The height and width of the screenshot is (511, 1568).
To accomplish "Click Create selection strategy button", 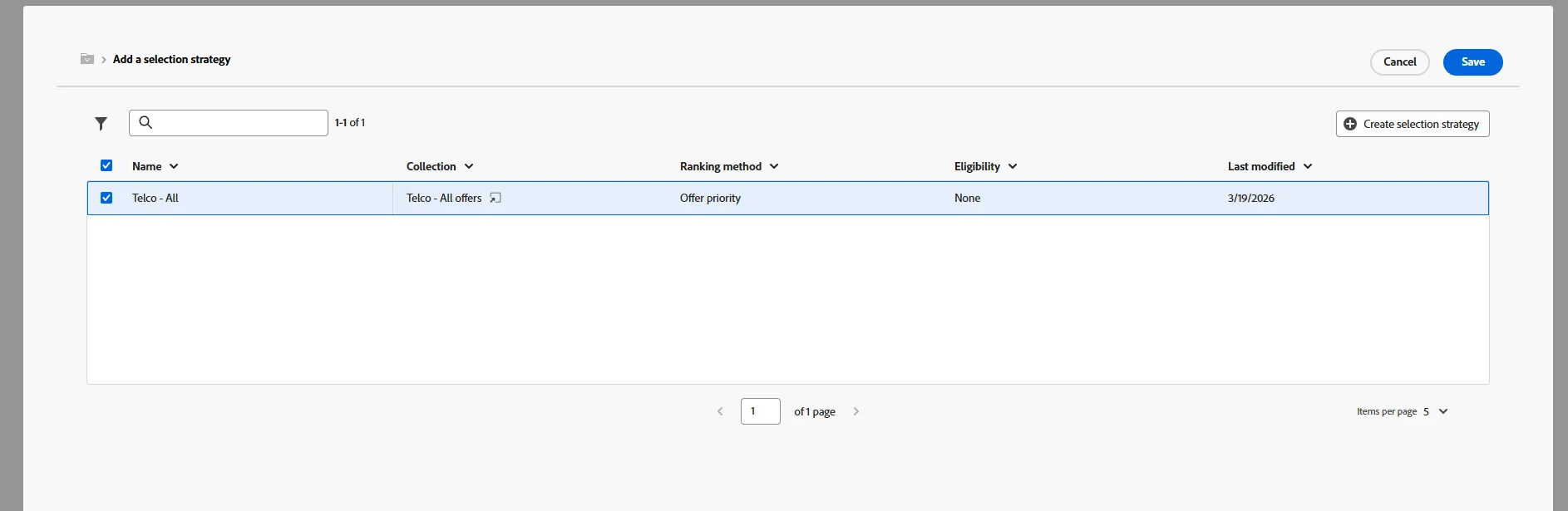I will (x=1413, y=124).
